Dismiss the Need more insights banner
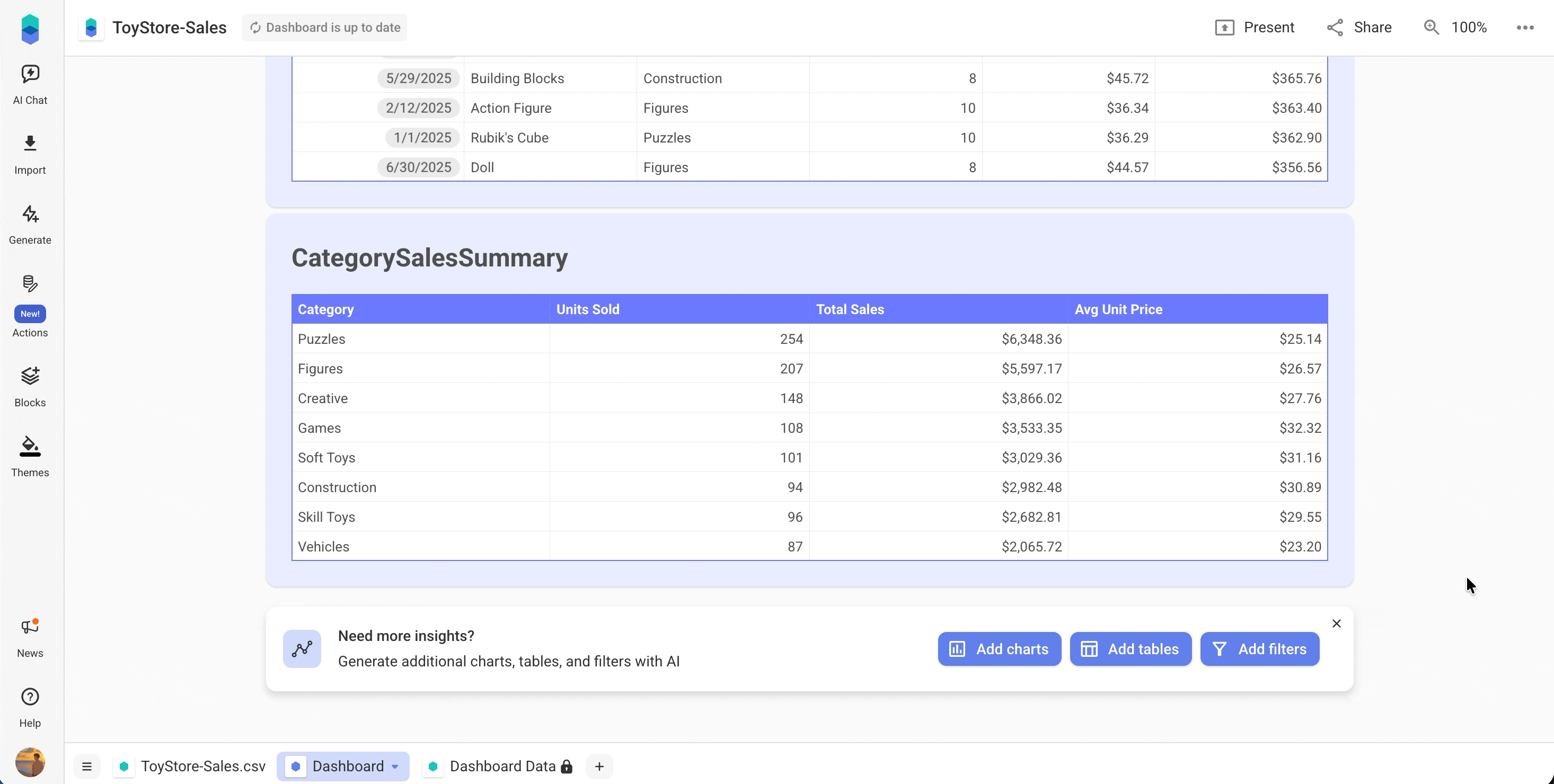1554x784 pixels. (x=1336, y=623)
